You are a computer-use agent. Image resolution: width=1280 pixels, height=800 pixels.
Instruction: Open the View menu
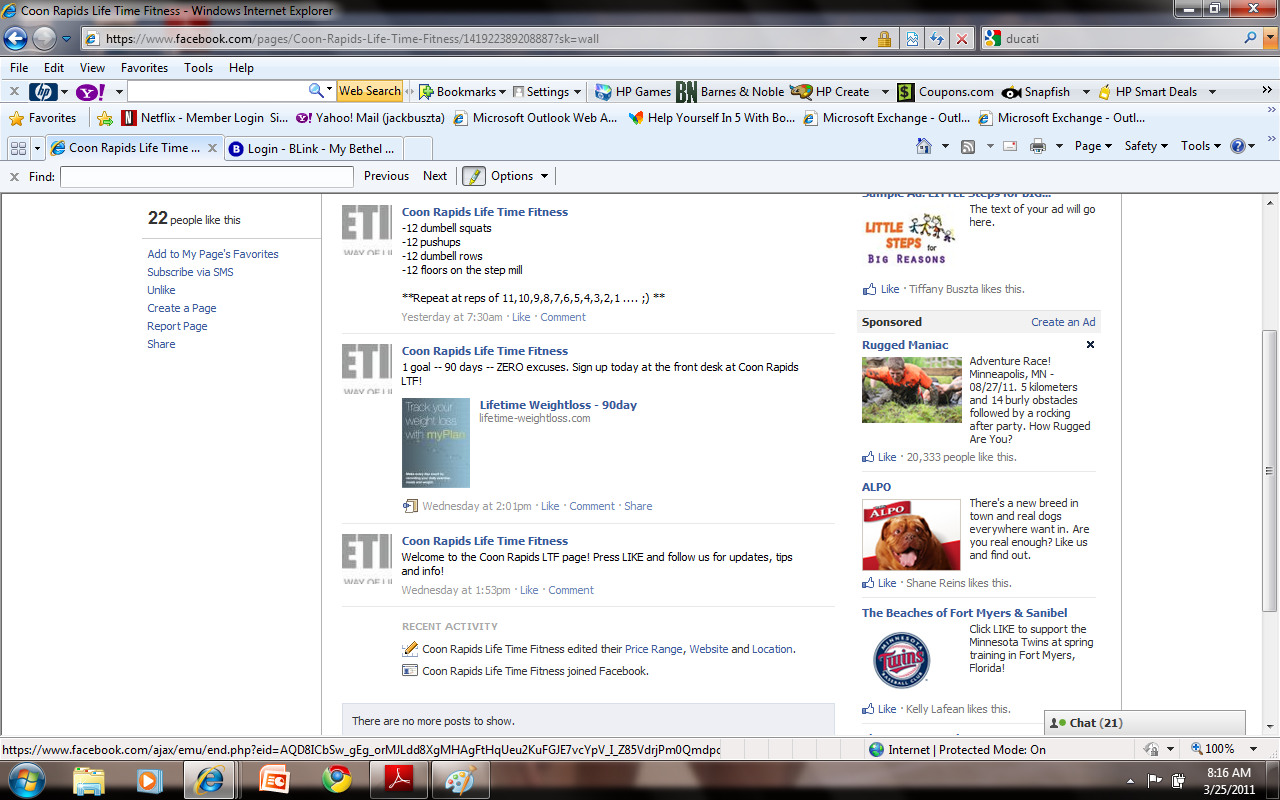tap(92, 68)
